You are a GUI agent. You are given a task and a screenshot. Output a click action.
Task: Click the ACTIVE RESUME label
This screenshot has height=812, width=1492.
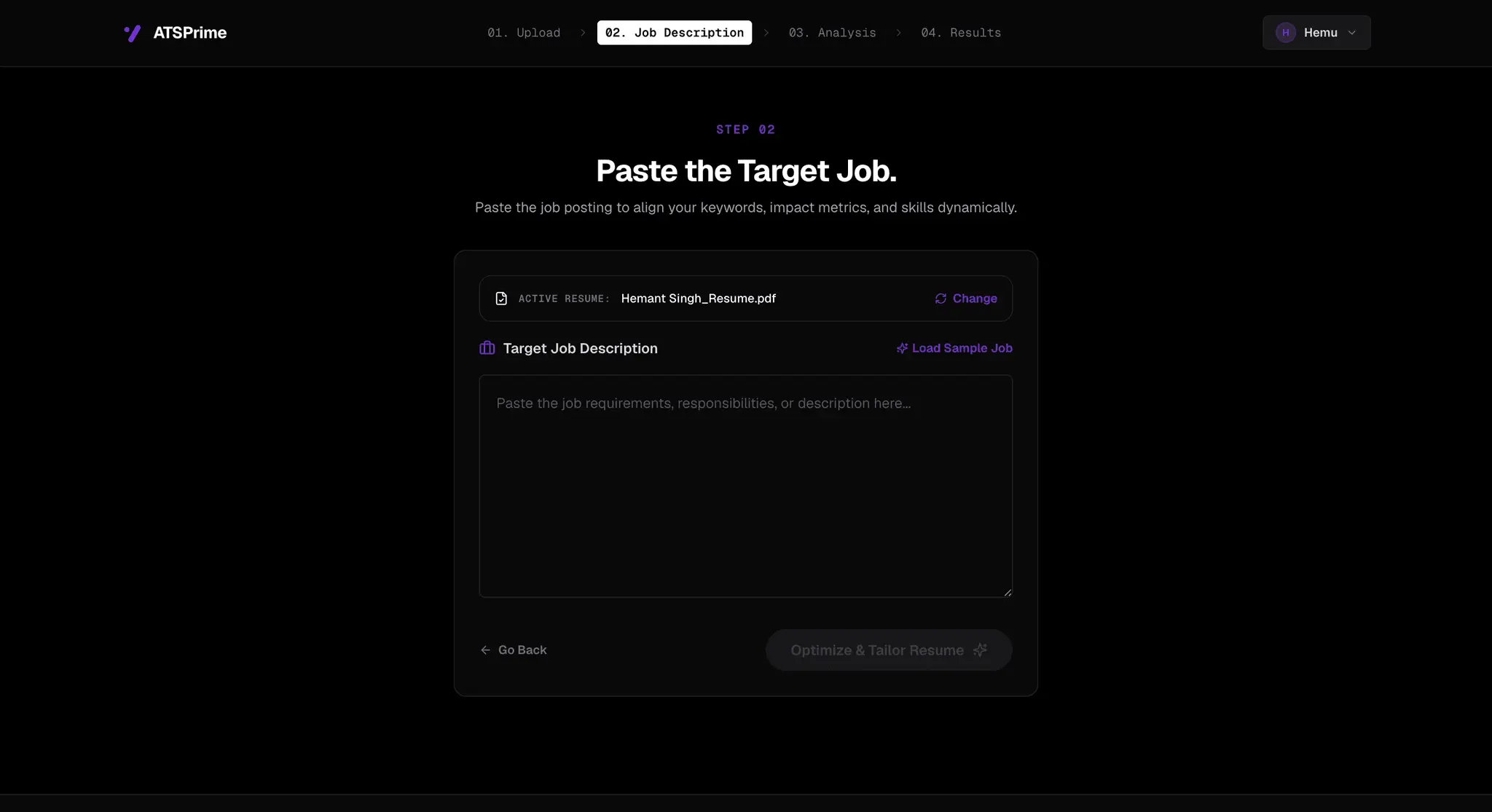pos(564,299)
